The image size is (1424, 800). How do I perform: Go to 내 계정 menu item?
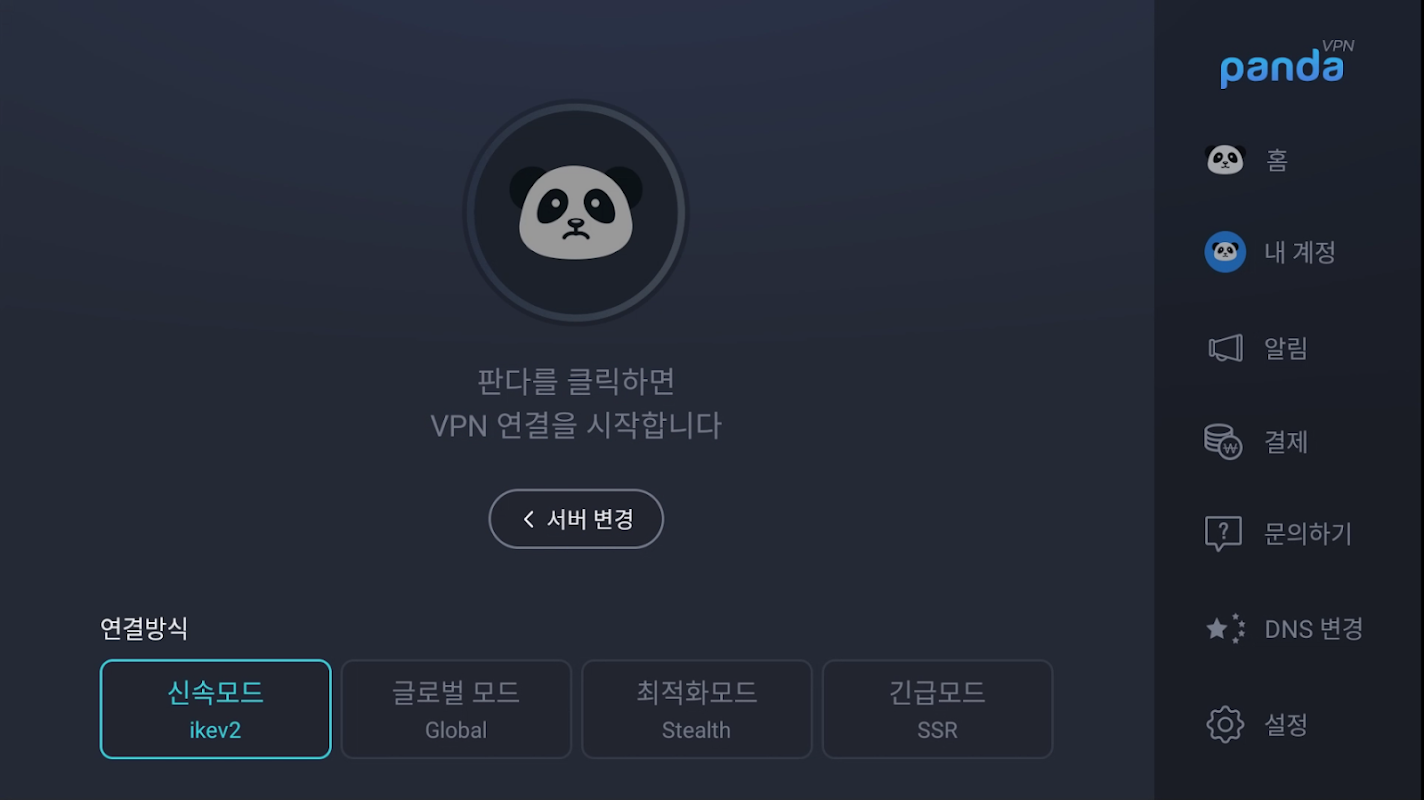(1300, 252)
